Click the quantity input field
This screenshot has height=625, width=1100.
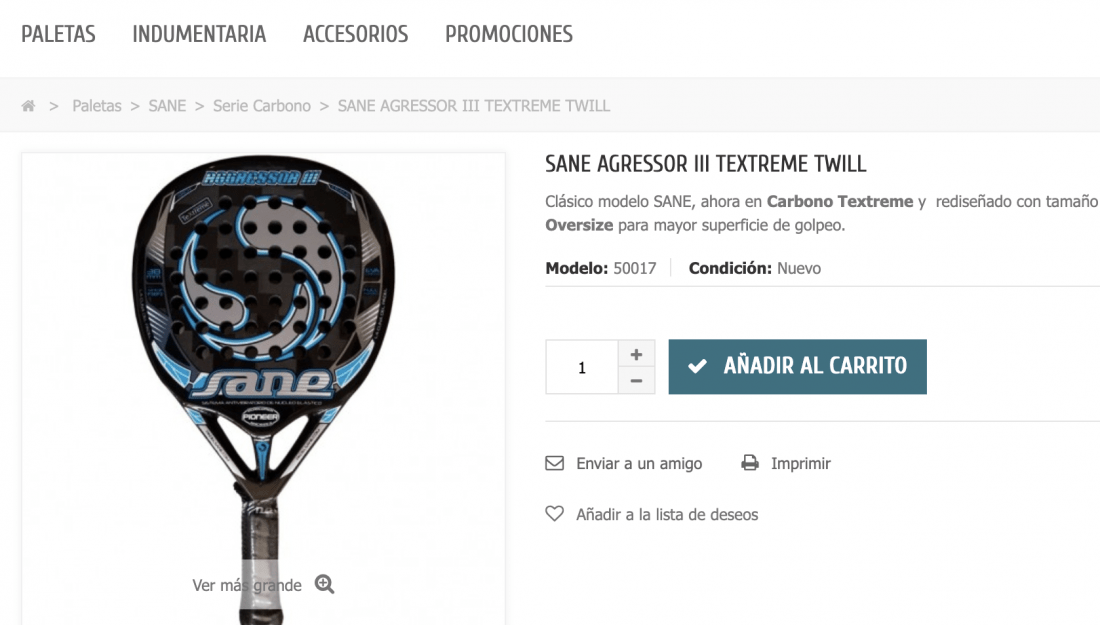coord(582,367)
